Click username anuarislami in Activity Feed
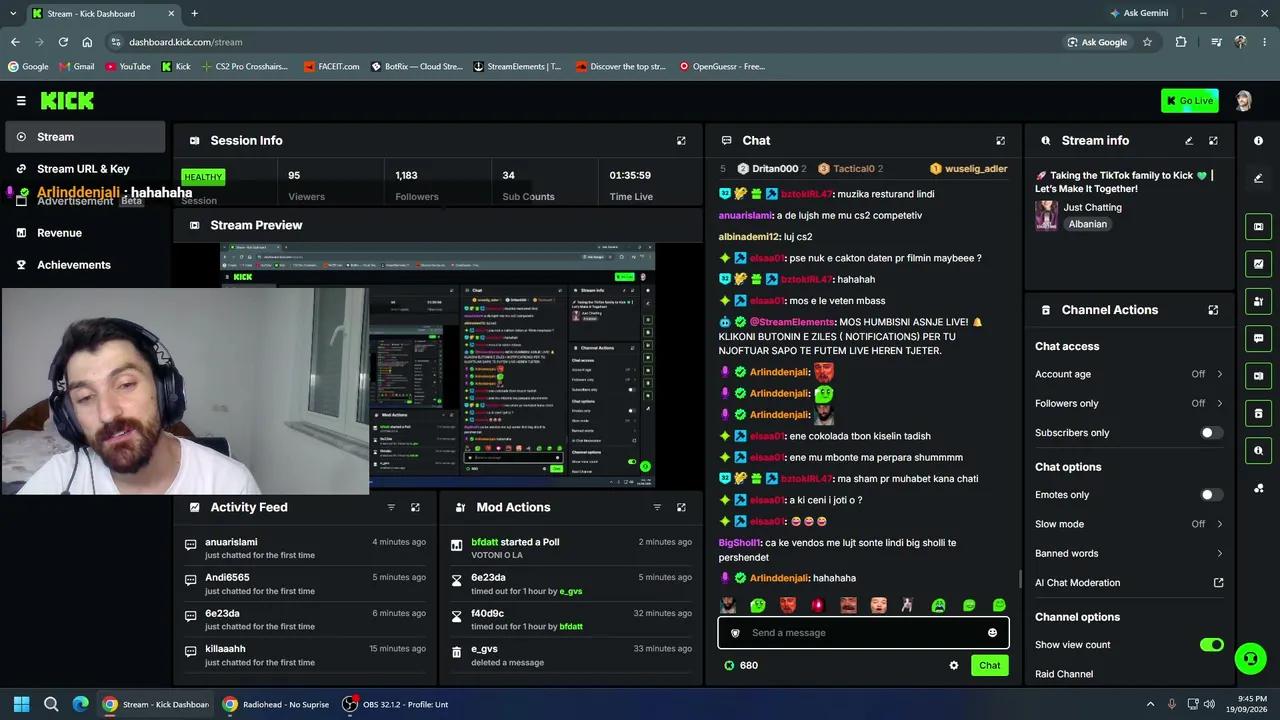Image resolution: width=1280 pixels, height=720 pixels. [231, 542]
